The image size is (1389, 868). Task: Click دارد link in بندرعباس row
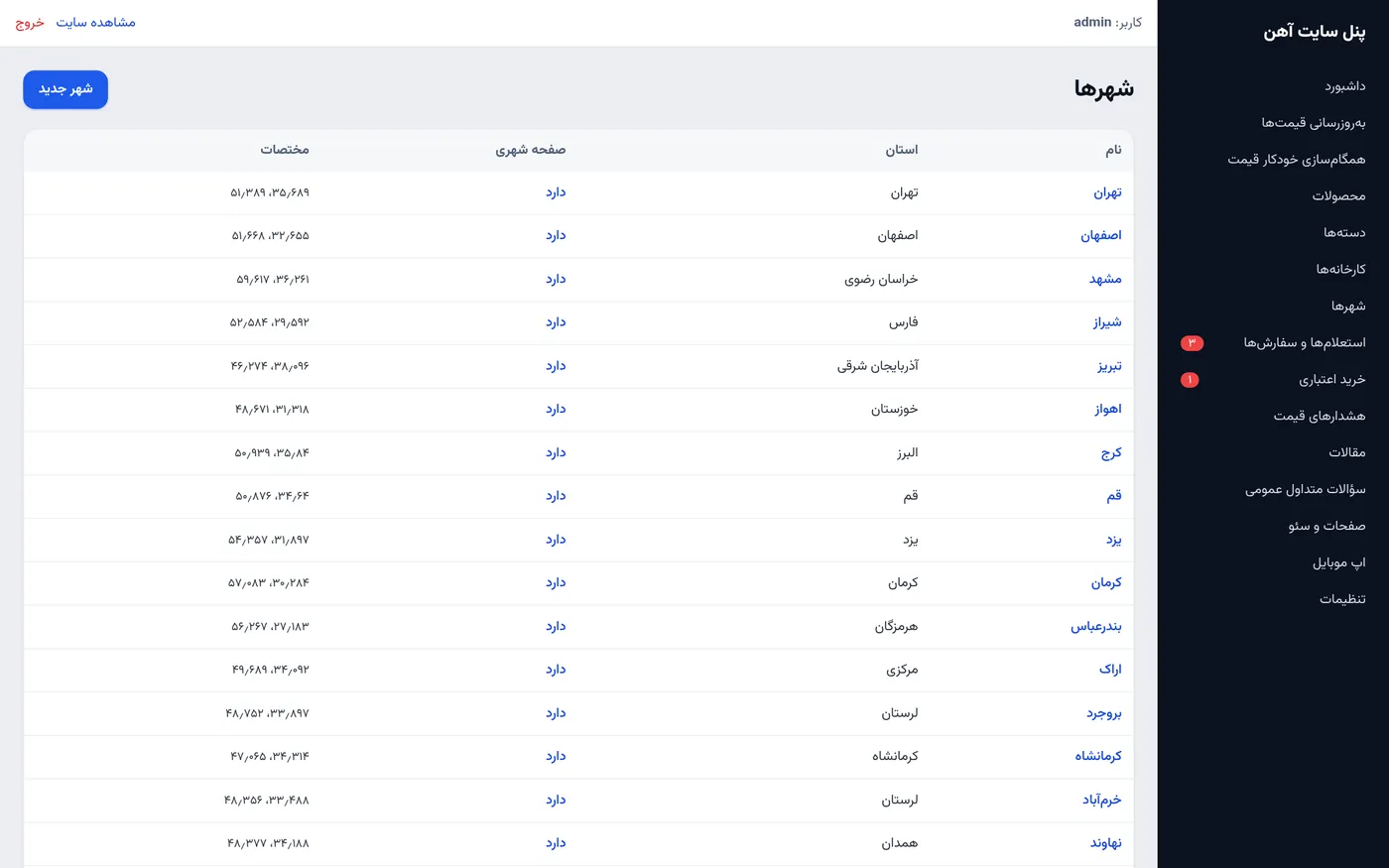click(x=556, y=627)
